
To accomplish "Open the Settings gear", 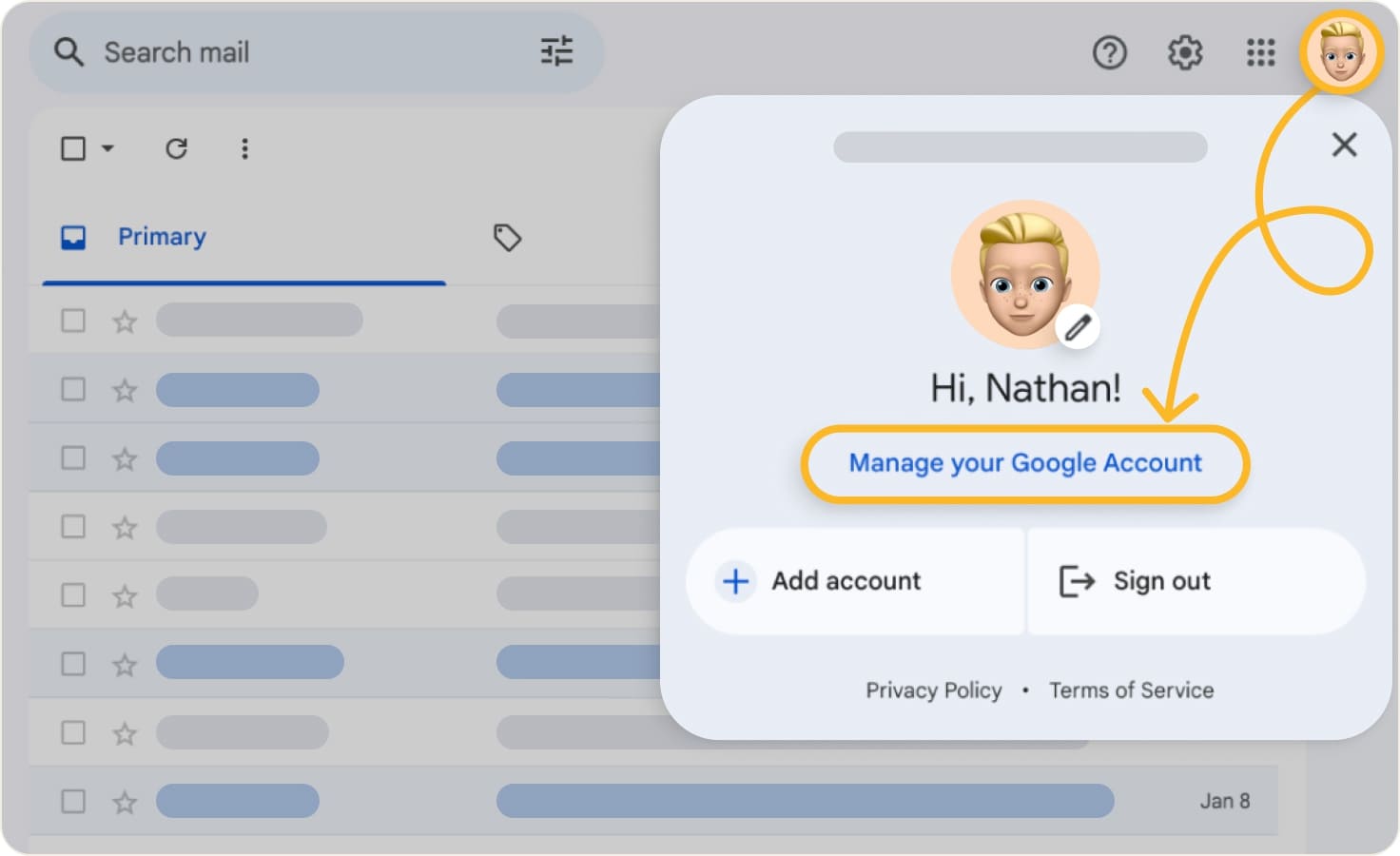I will point(1184,52).
